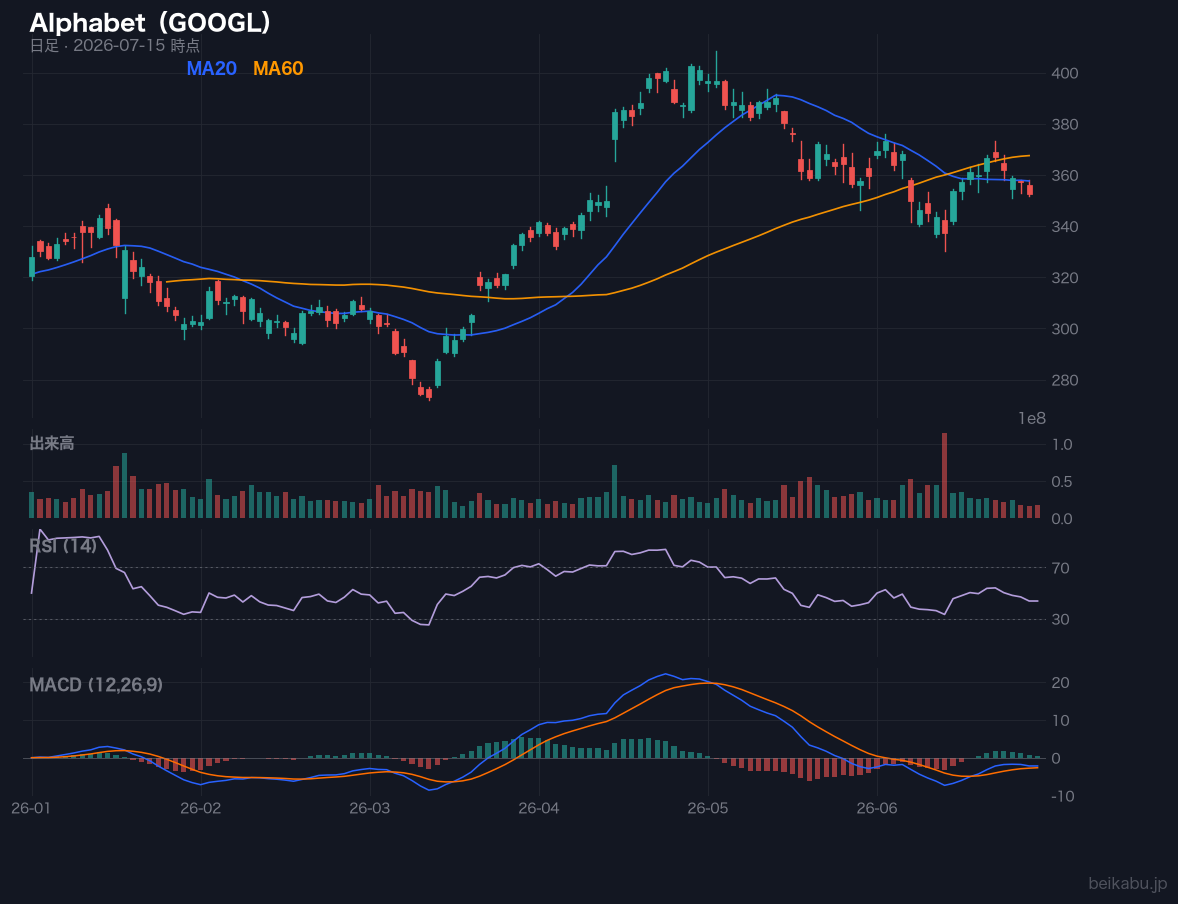The height and width of the screenshot is (904, 1178).
Task: Click the tallest volume bar in June
Action: click(944, 476)
